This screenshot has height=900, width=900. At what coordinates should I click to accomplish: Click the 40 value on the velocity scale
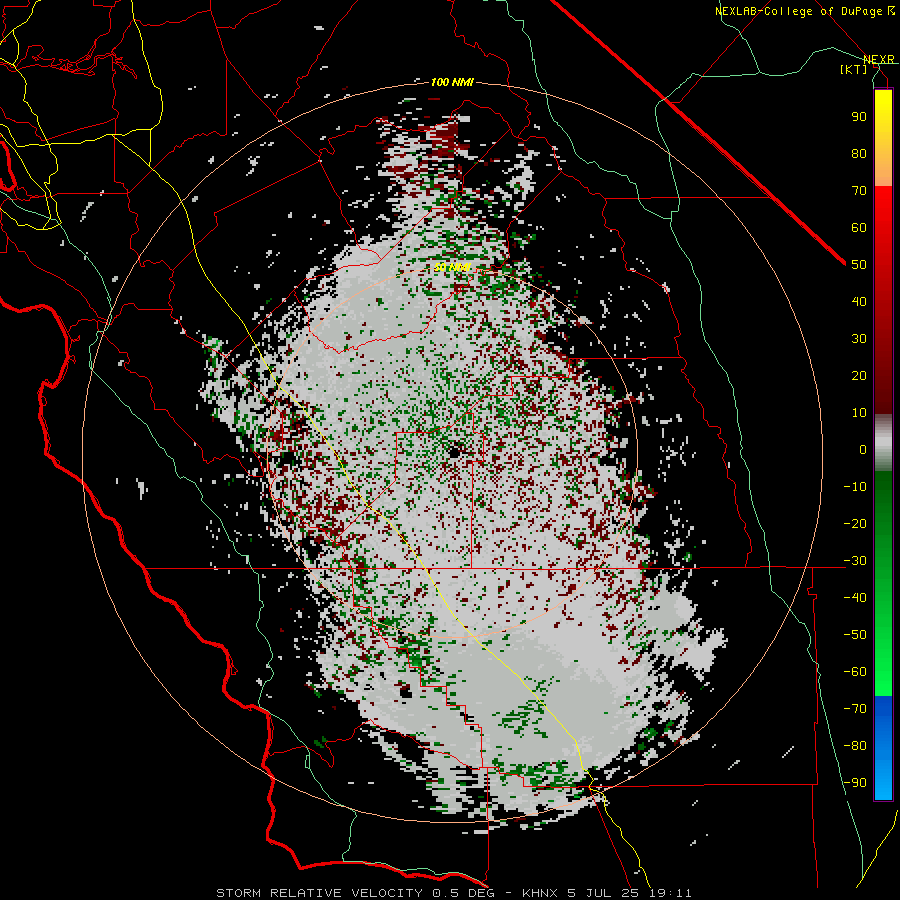coord(859,301)
